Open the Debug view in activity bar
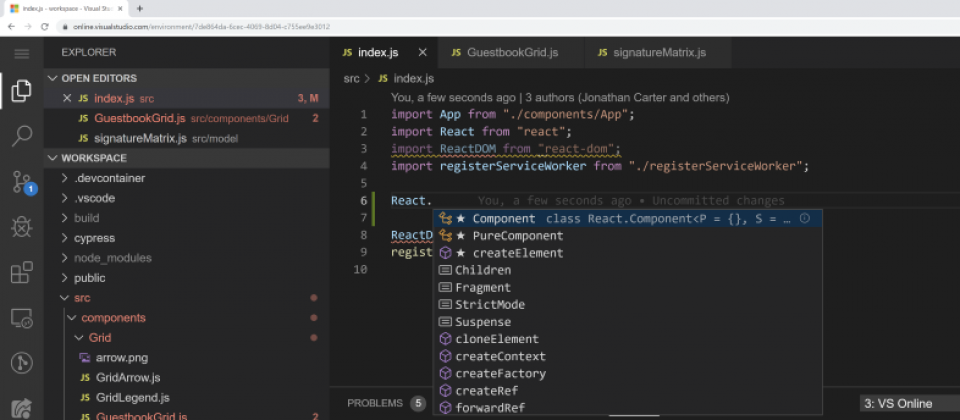The width and height of the screenshot is (960, 420). click(21, 227)
